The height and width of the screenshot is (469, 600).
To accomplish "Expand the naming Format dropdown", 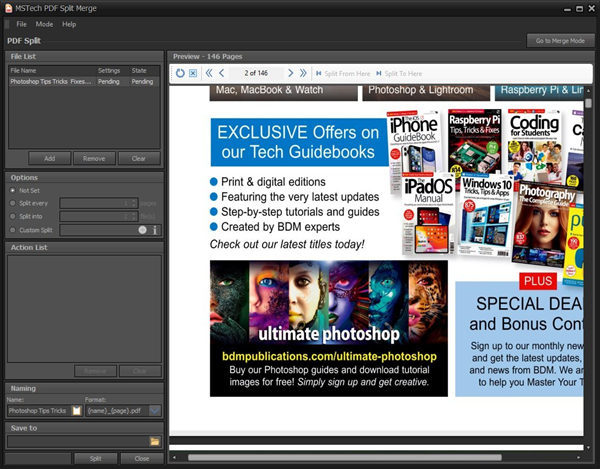I will (x=155, y=410).
